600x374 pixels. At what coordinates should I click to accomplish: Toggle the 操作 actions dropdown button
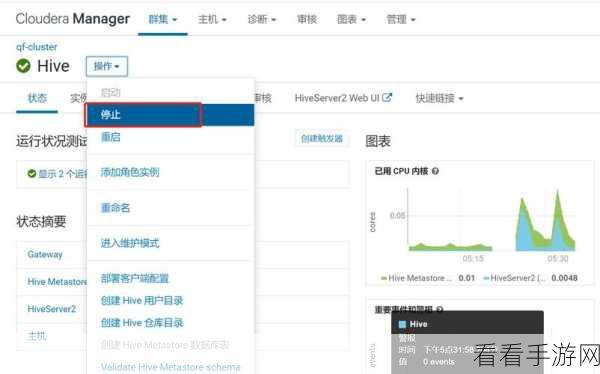click(107, 66)
